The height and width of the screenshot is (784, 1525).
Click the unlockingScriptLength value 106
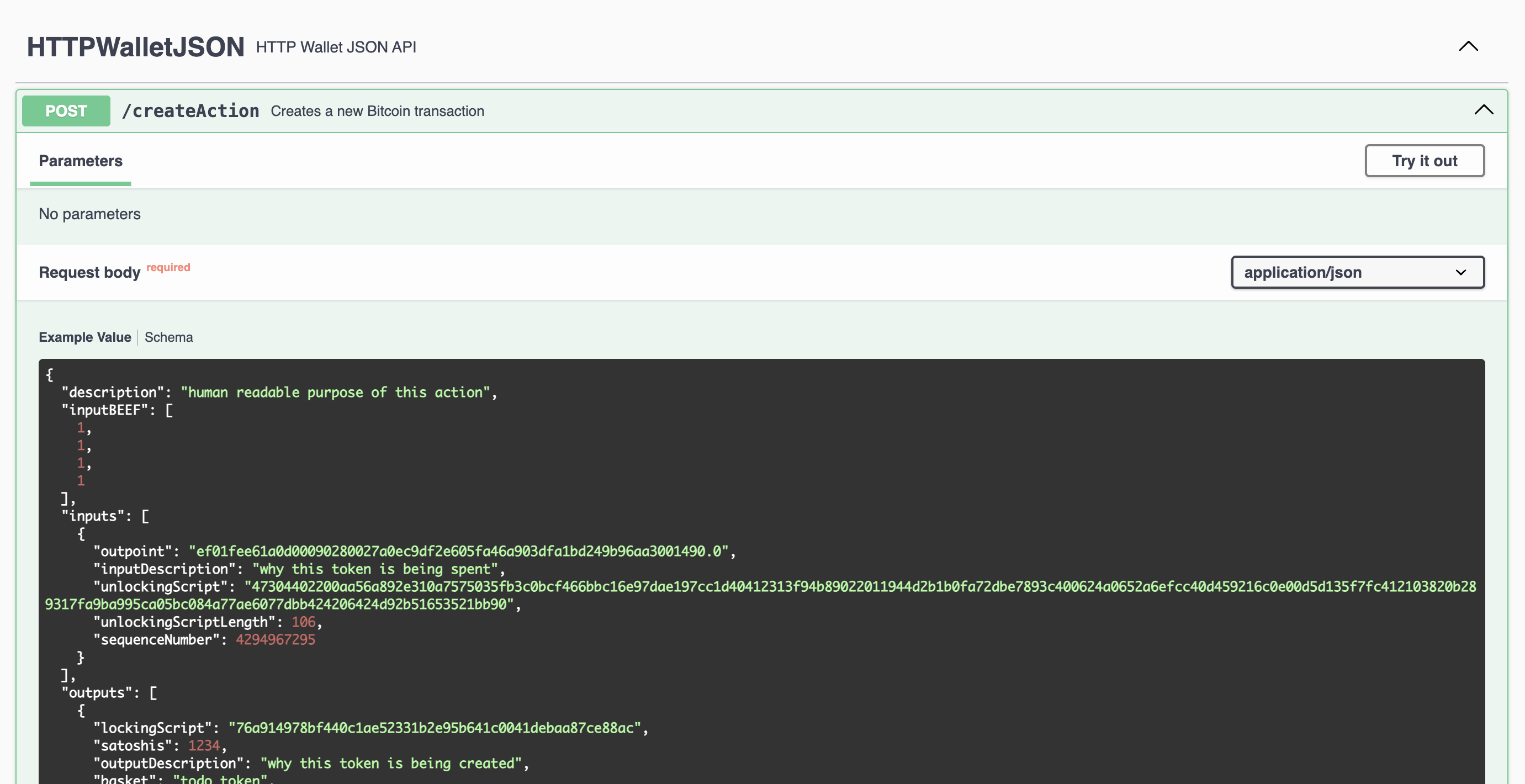[x=303, y=622]
